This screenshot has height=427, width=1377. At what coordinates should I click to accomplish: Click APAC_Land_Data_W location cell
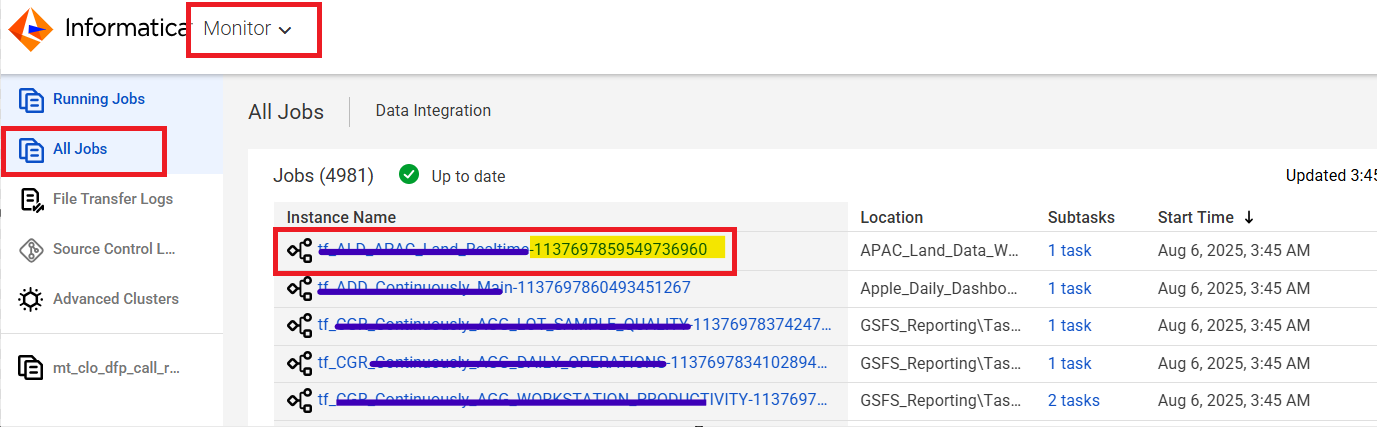(x=939, y=251)
